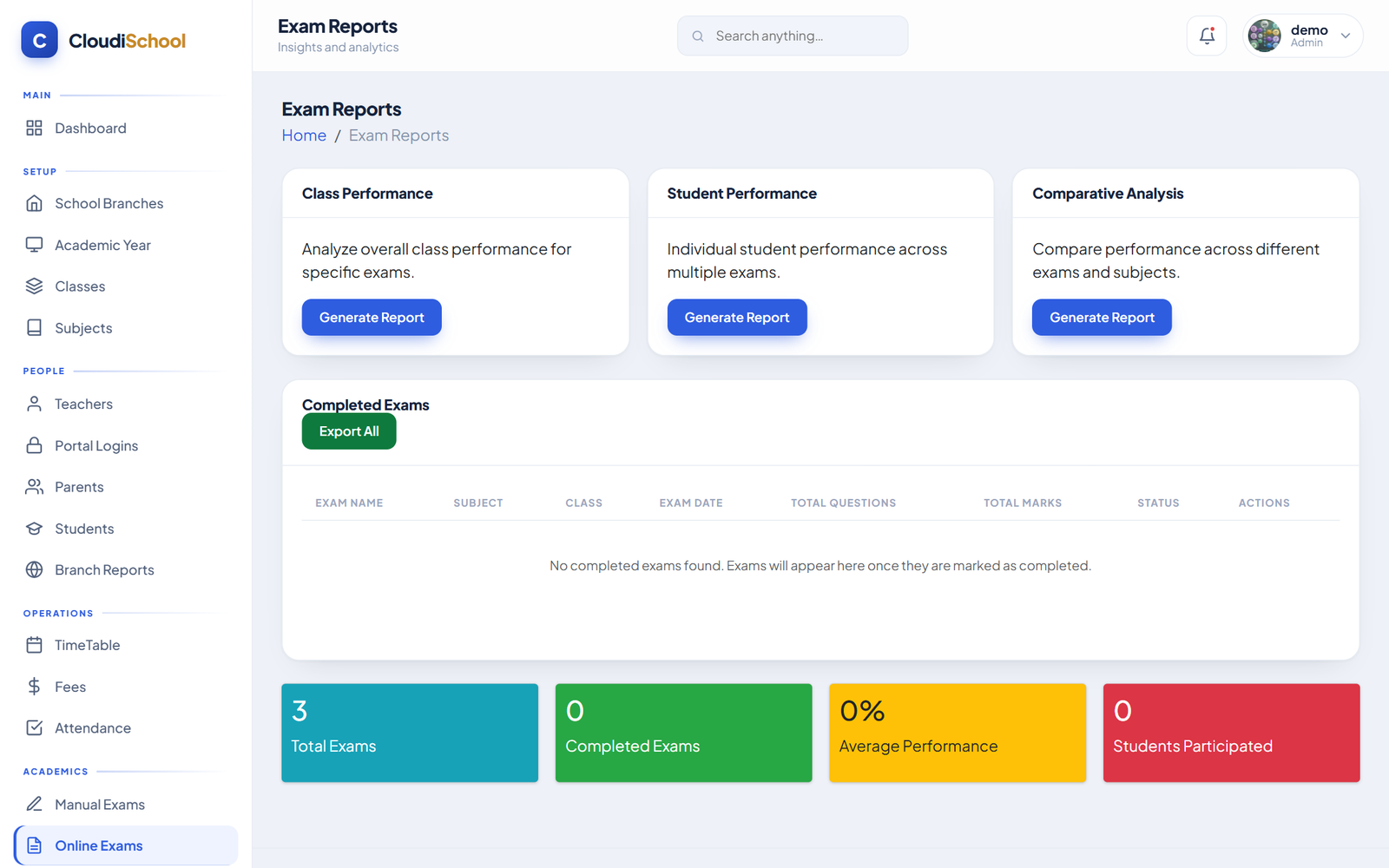Follow the Home breadcrumb link
Image resolution: width=1389 pixels, height=868 pixels.
tap(304, 135)
